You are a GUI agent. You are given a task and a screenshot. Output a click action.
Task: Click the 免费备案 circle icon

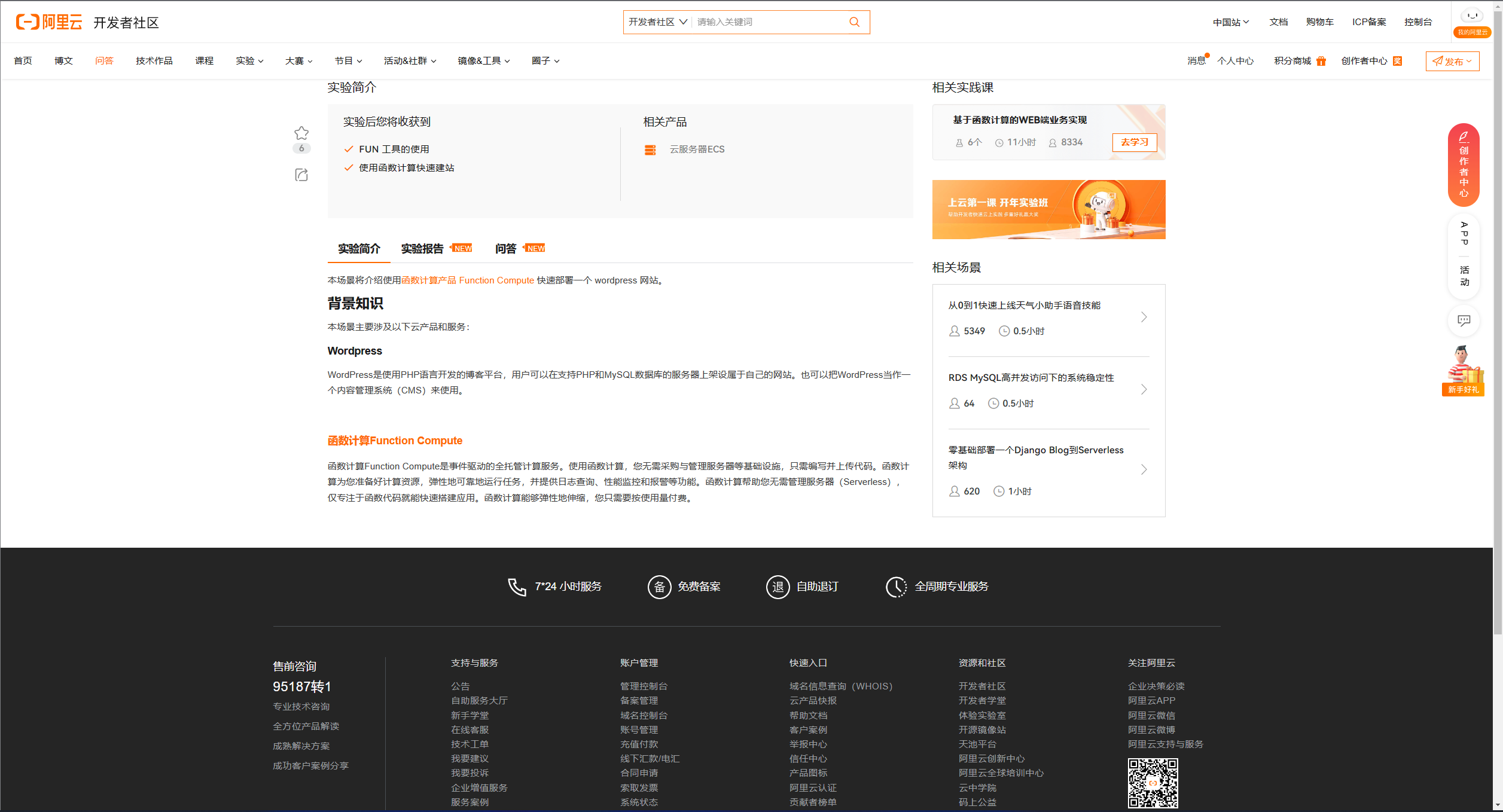(659, 587)
